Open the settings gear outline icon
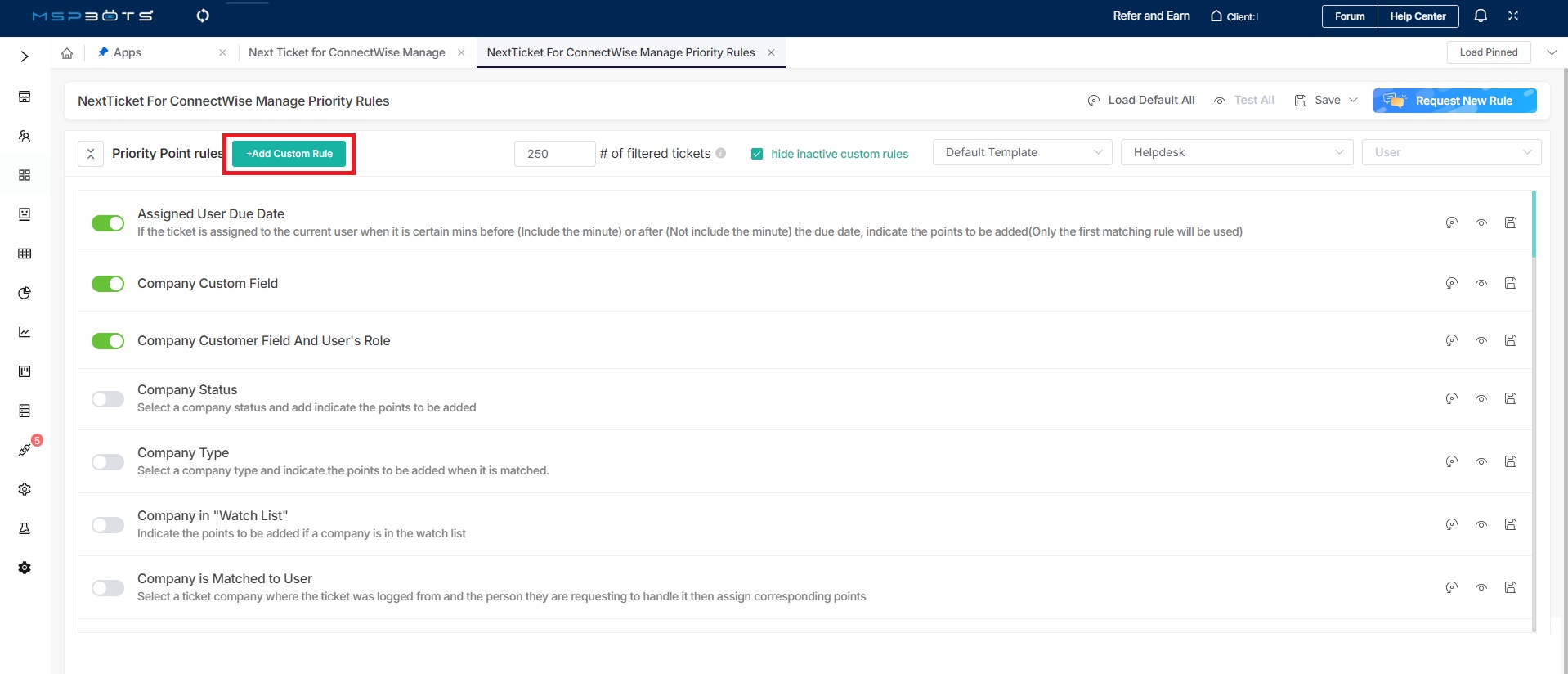The height and width of the screenshot is (674, 1568). tap(25, 489)
